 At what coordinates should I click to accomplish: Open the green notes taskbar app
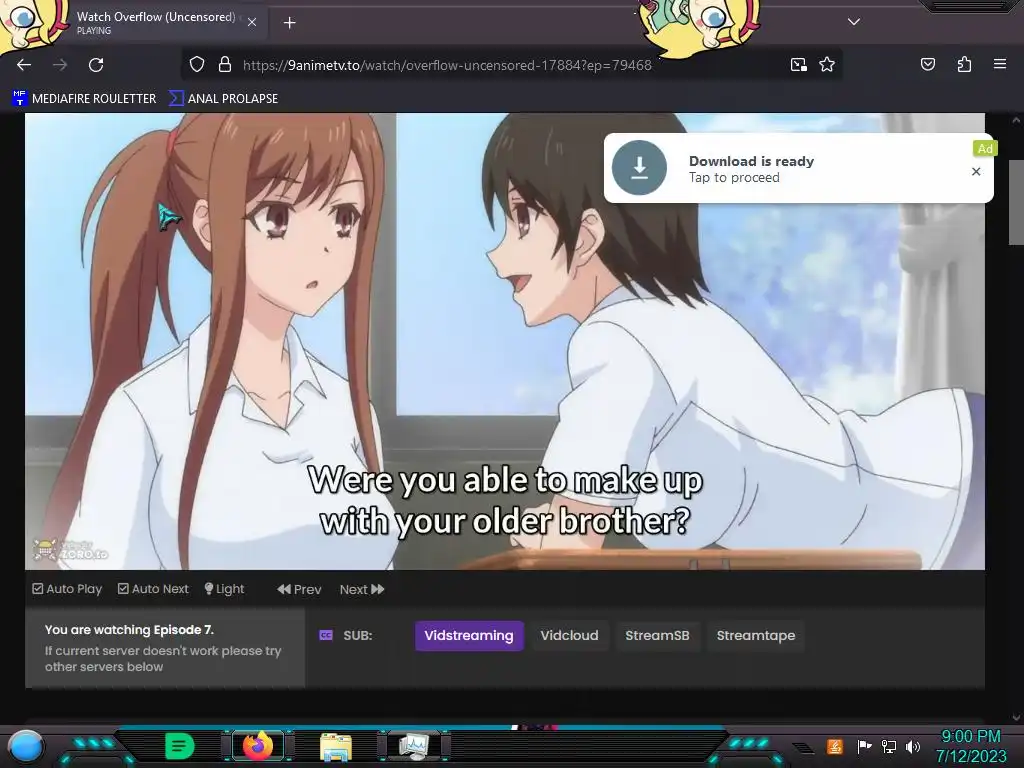(180, 746)
